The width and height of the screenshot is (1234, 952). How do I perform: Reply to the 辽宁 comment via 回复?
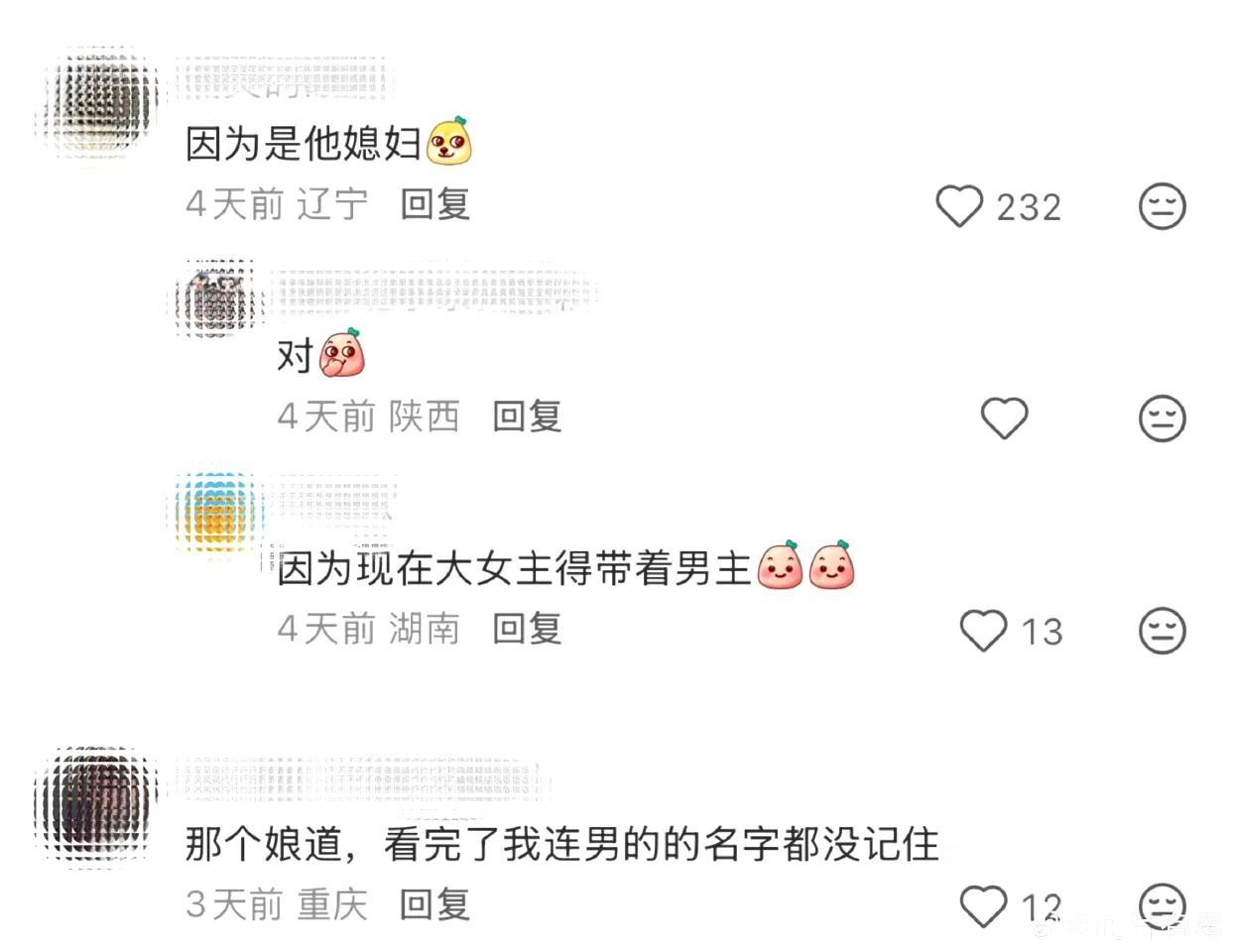[x=434, y=205]
